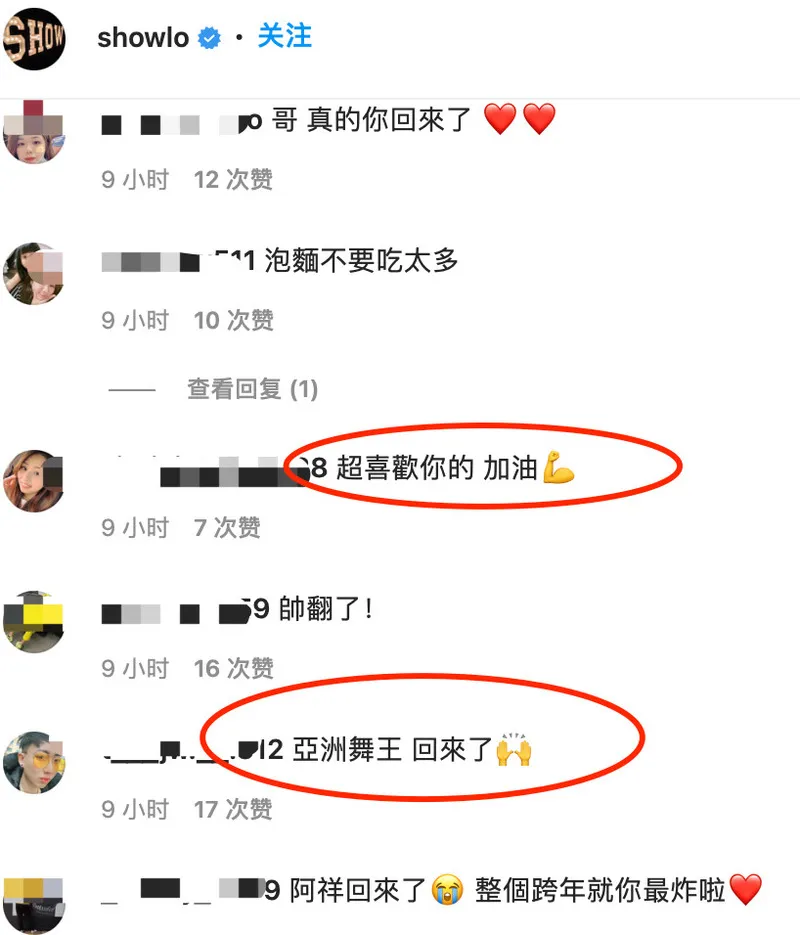Click the raised hands emoji after 回來了
800x935 pixels.
(514, 750)
